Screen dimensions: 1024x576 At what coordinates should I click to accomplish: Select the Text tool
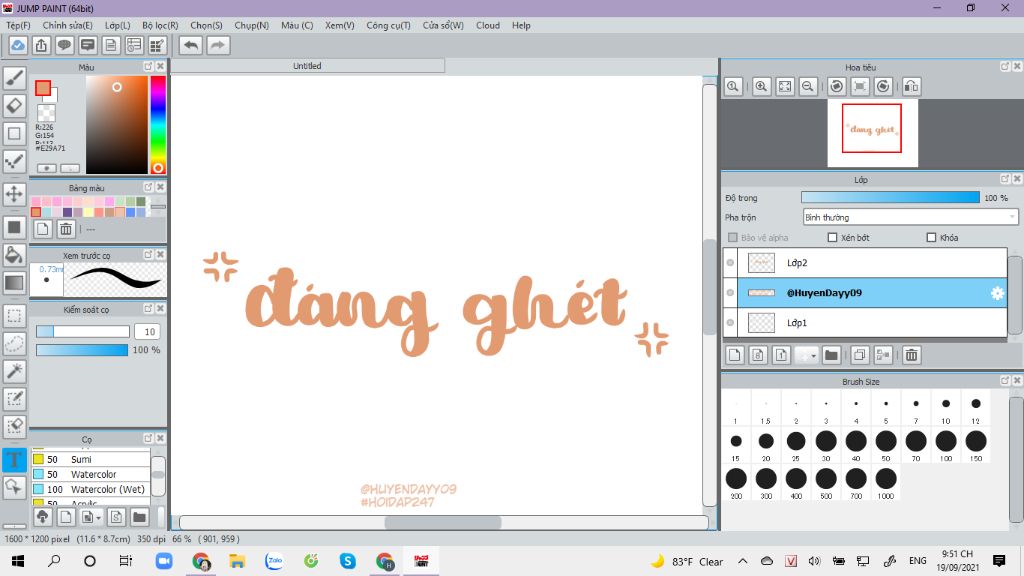14,460
